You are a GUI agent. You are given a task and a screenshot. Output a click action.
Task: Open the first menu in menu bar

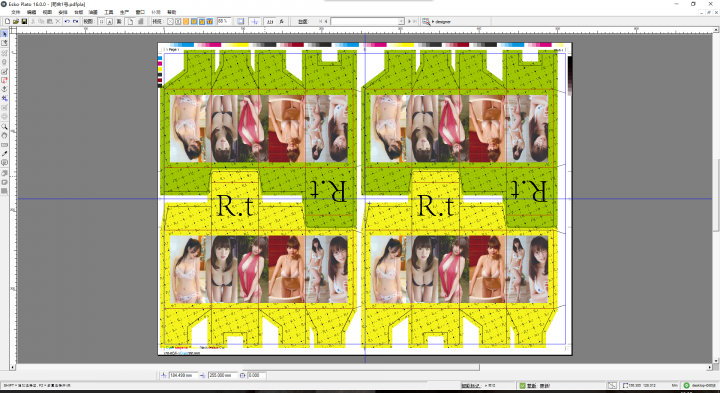click(15, 12)
